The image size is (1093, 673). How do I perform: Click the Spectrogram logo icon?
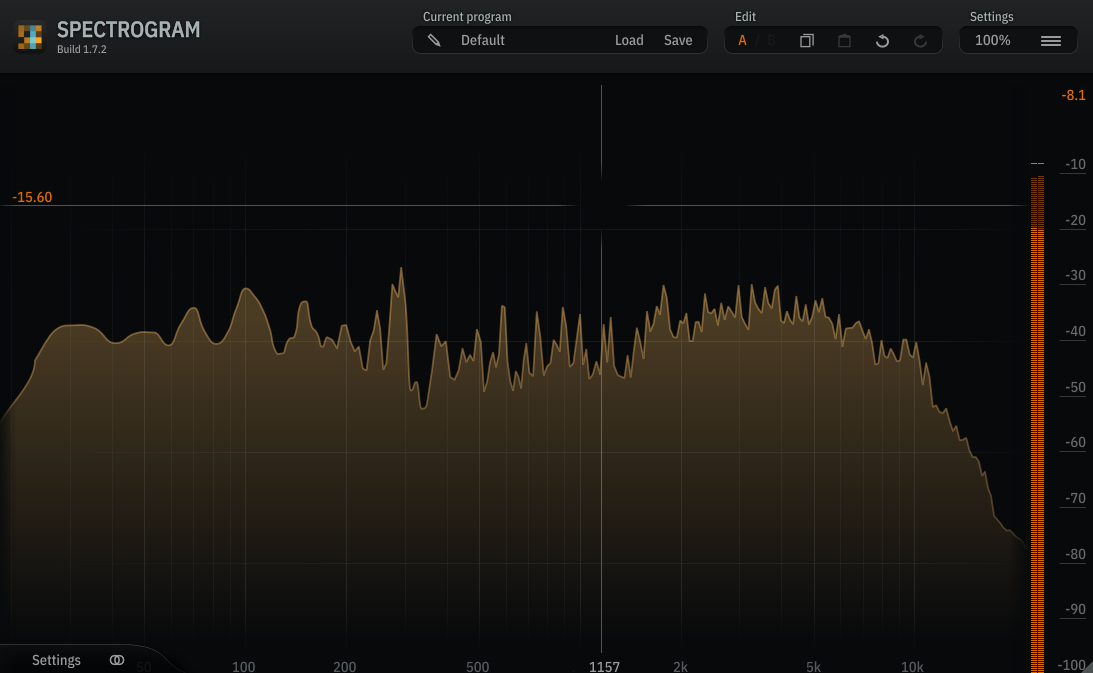(x=30, y=37)
